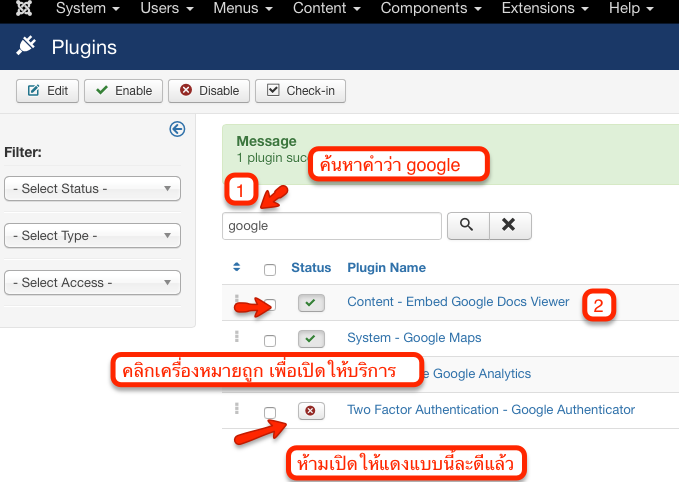This screenshot has height=482, width=679.
Task: Open the Users menu
Action: 167,8
